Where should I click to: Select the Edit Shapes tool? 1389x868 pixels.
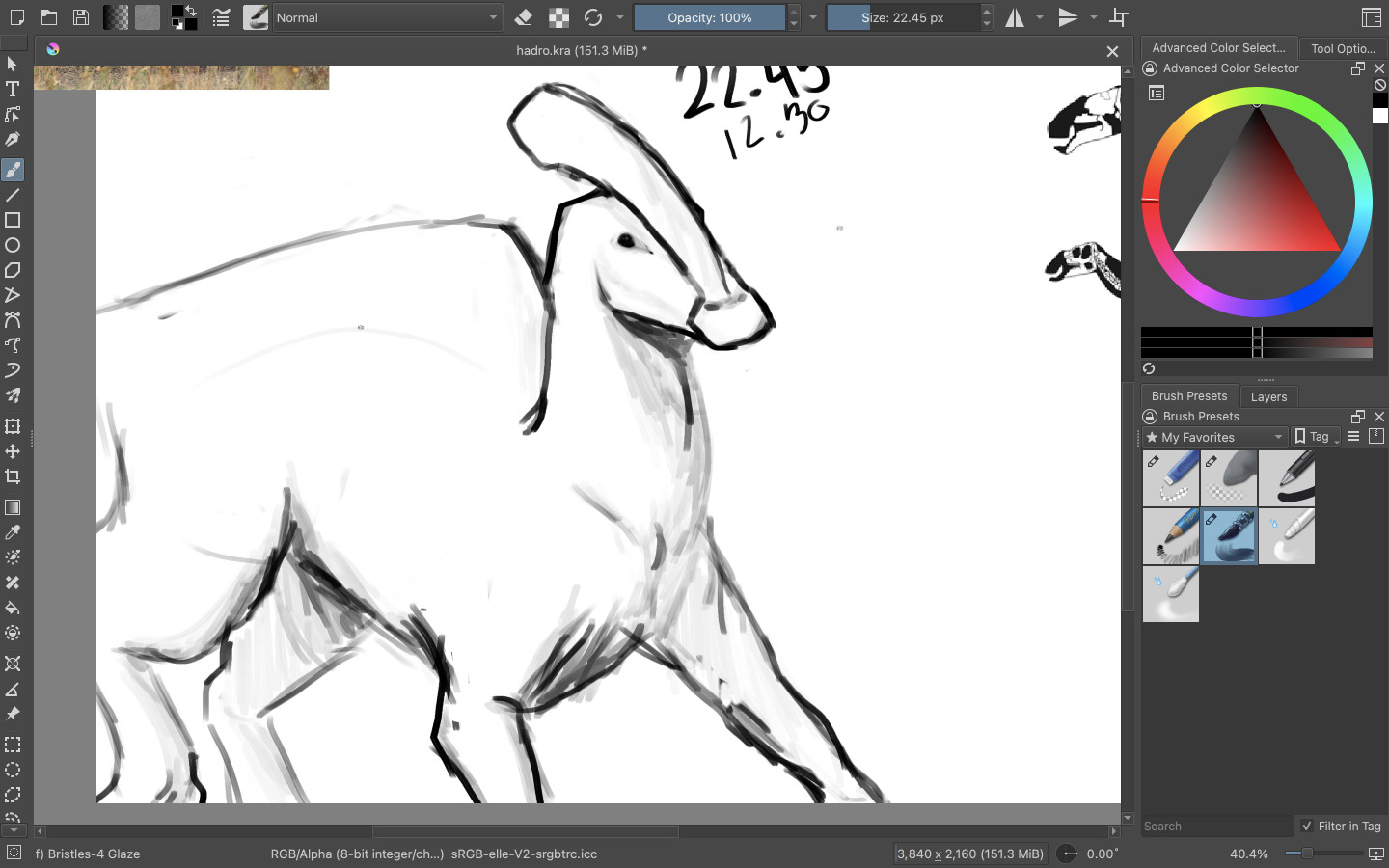[13, 114]
